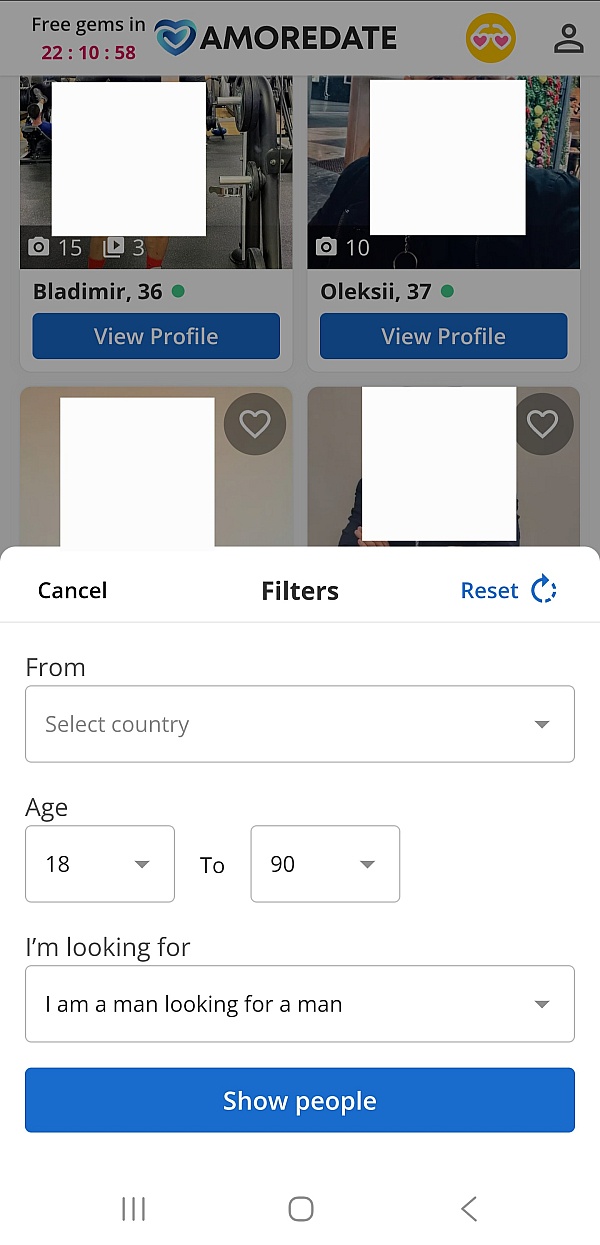The height and width of the screenshot is (1245, 600).
Task: Expand the minimum age 18 dropdown
Action: [100, 864]
